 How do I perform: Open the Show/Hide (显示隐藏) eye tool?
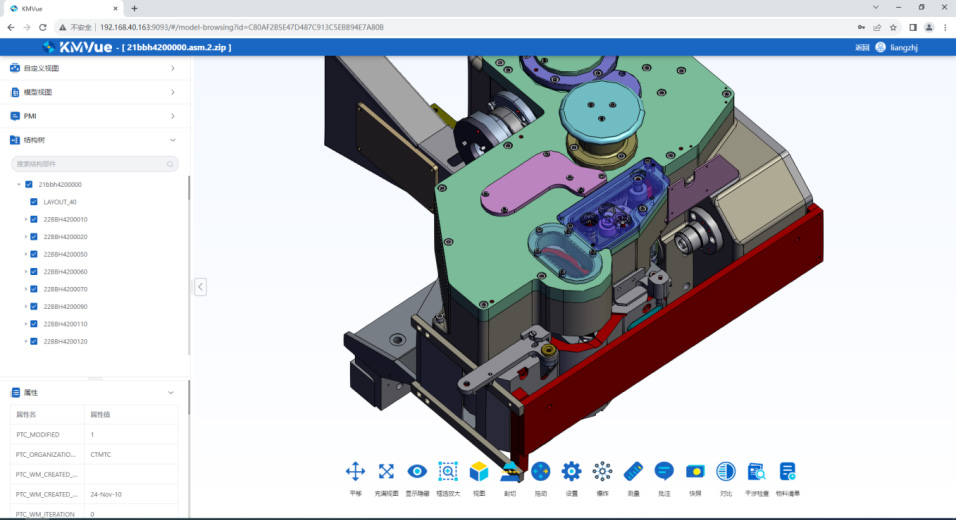point(417,471)
